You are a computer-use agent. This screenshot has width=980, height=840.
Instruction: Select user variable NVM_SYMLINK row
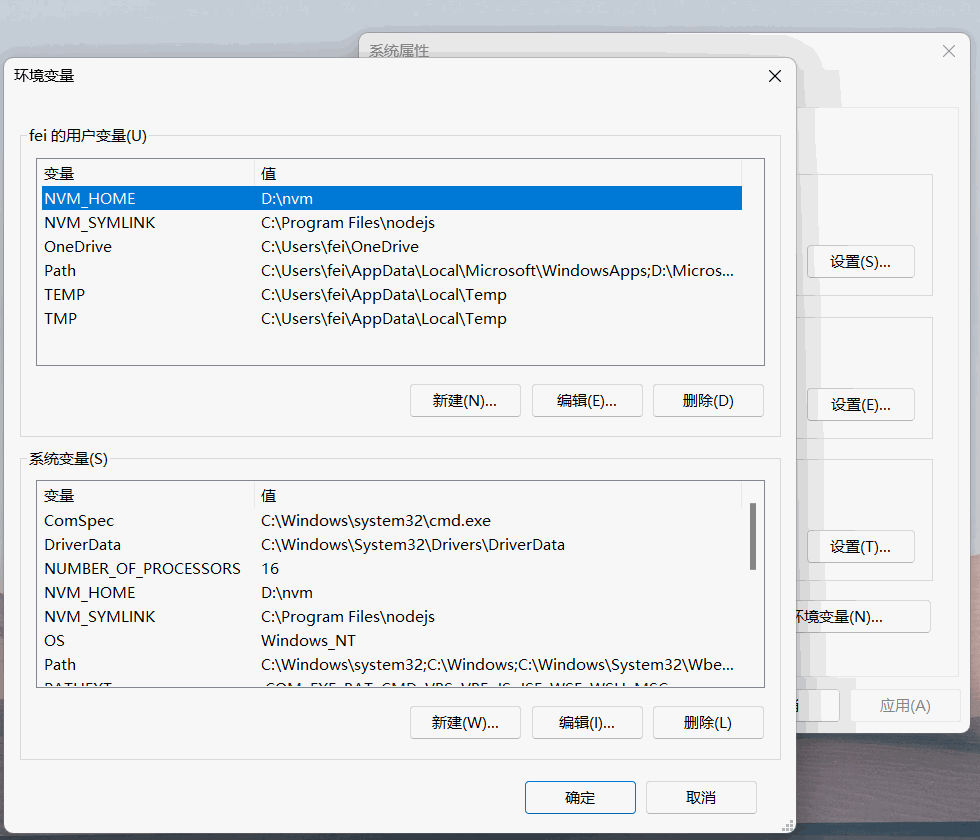click(392, 222)
